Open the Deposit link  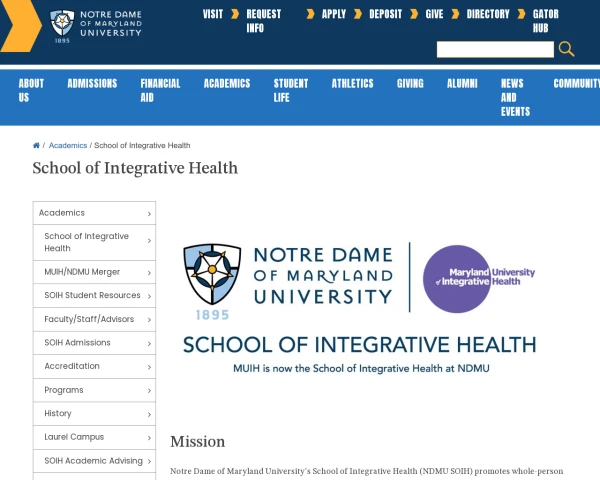click(385, 15)
